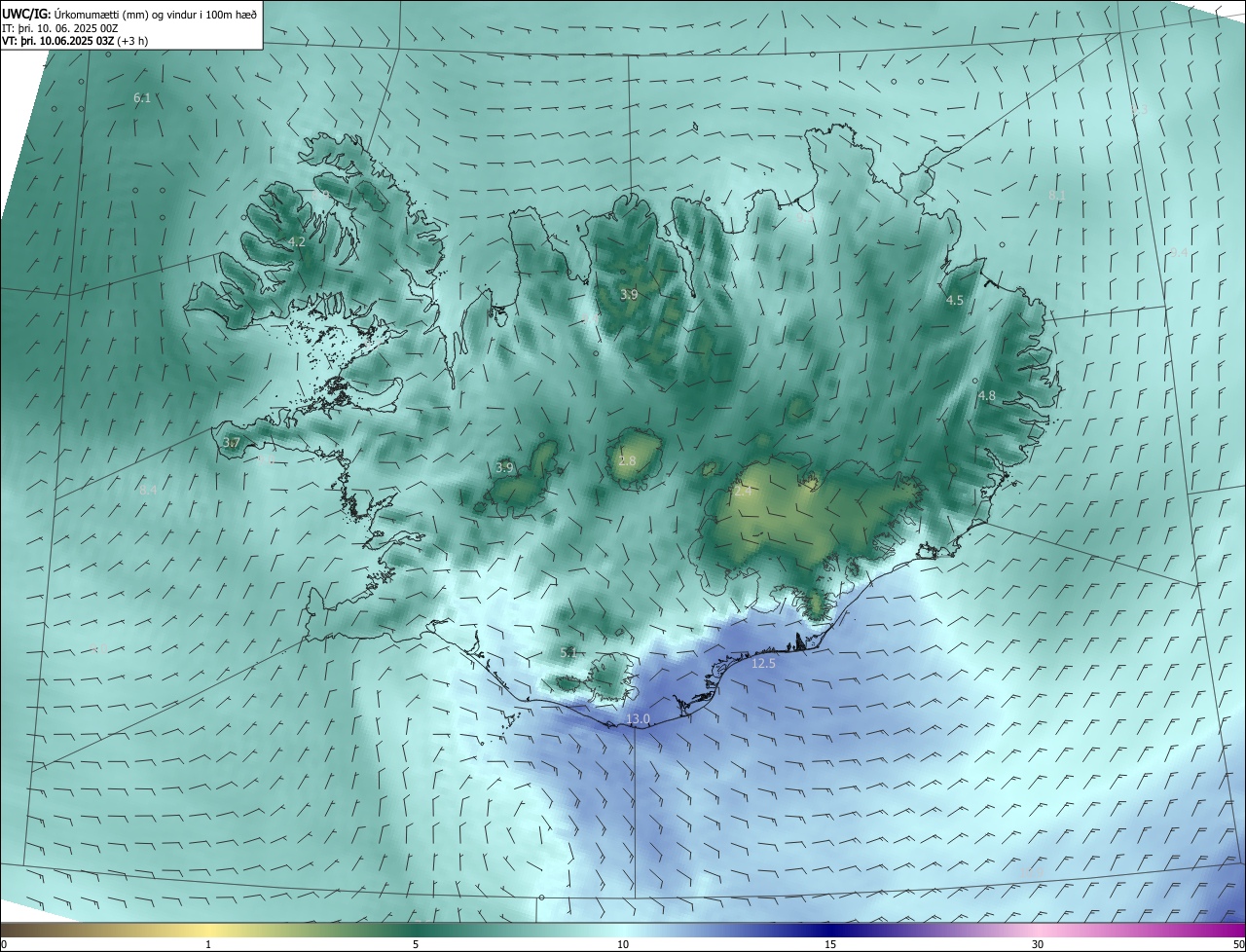Select the 'IT: þri. 10. 06. 2025 00Z' line
This screenshot has height=952, width=1246.
[61, 28]
